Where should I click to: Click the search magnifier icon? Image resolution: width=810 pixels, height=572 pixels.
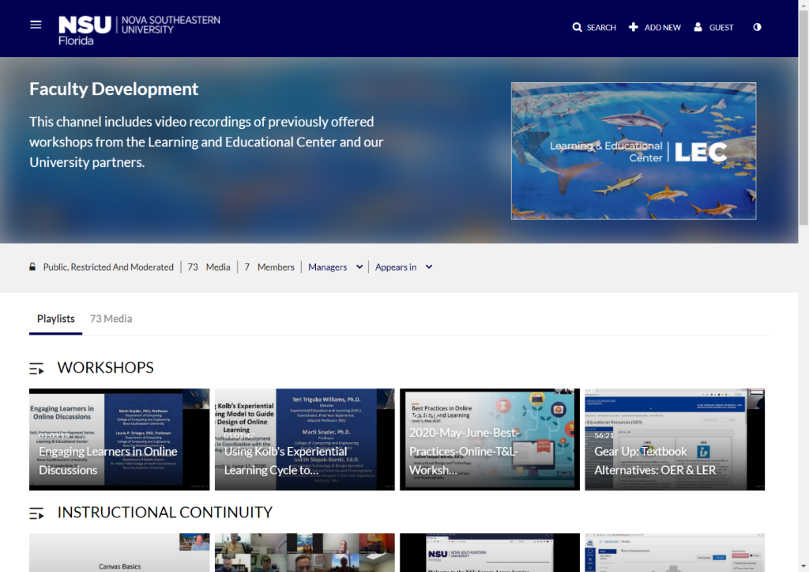577,27
